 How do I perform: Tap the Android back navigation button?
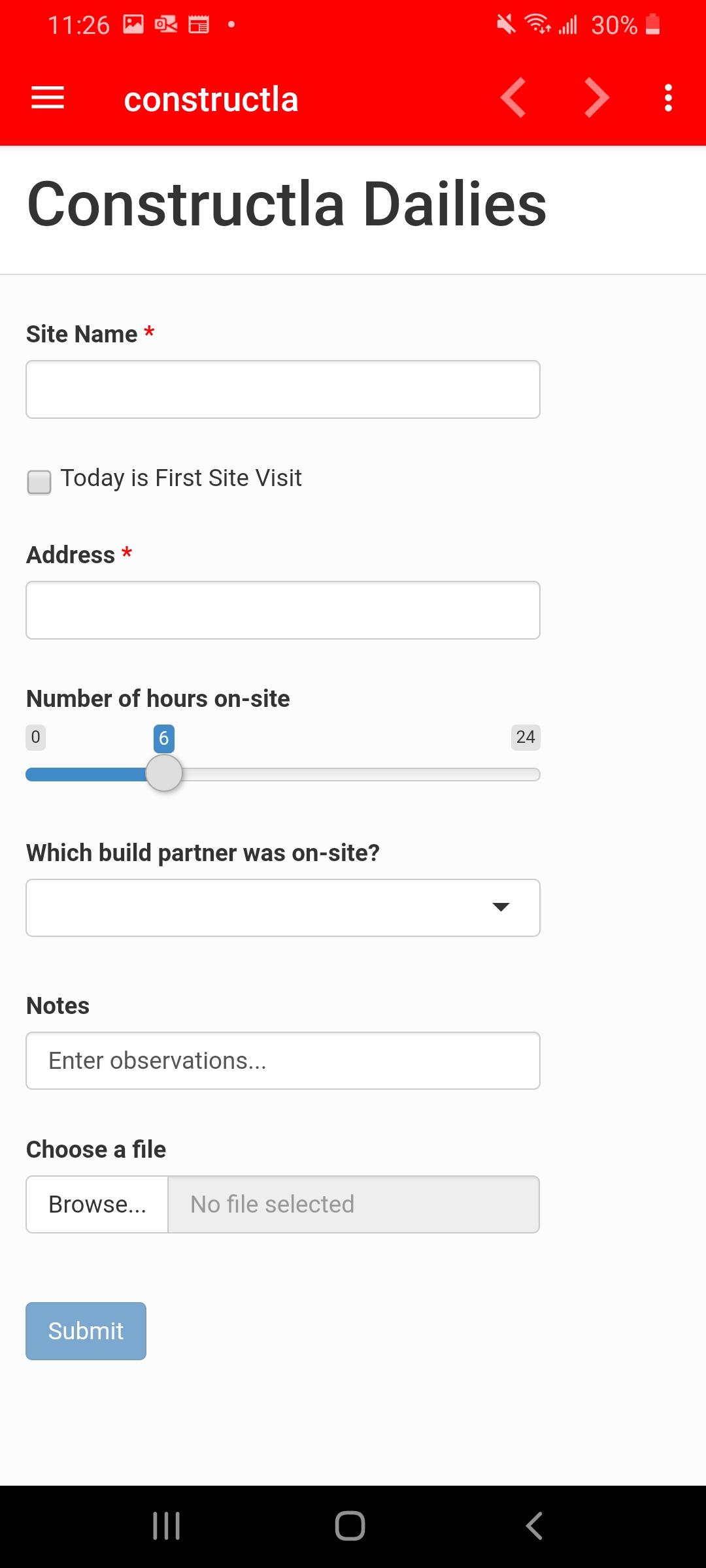pos(534,1526)
